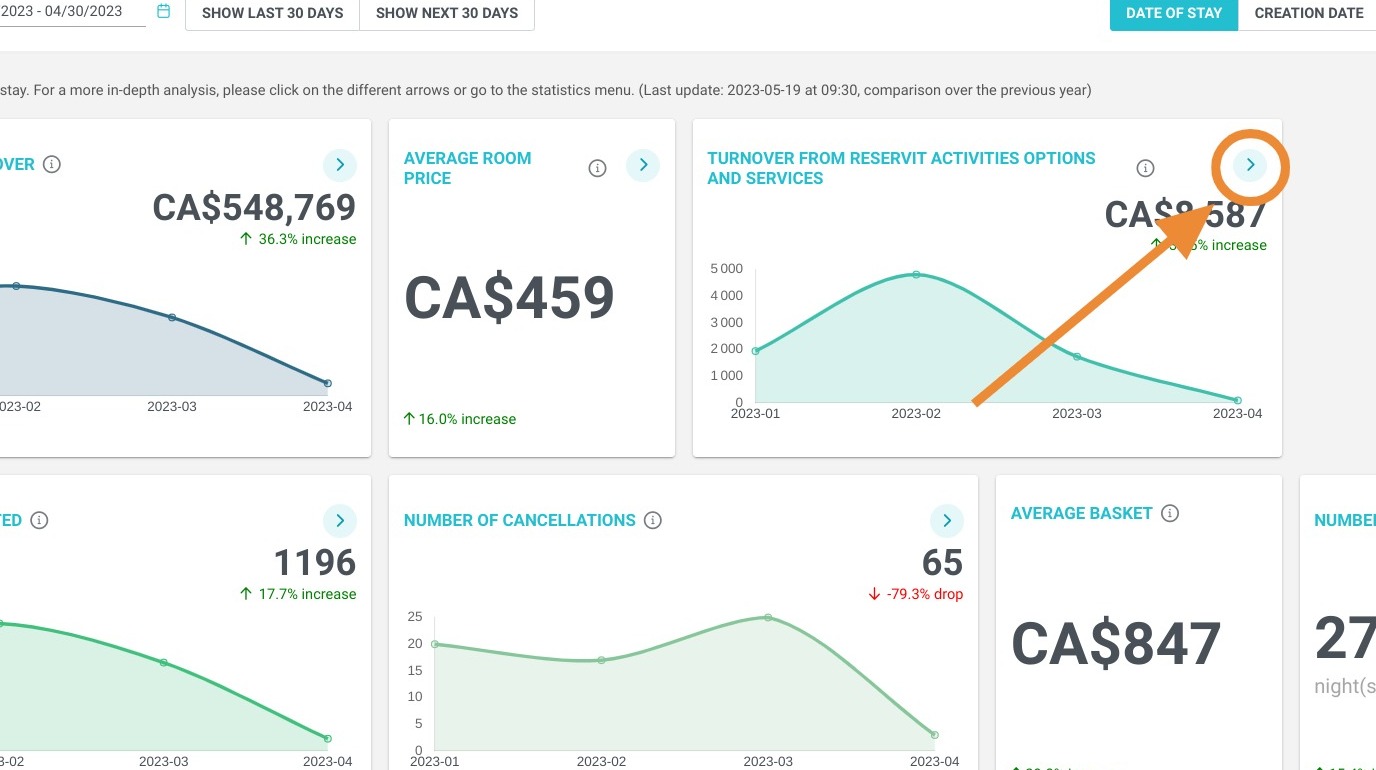Click 2023-04 point on cancellations chart

(934, 735)
